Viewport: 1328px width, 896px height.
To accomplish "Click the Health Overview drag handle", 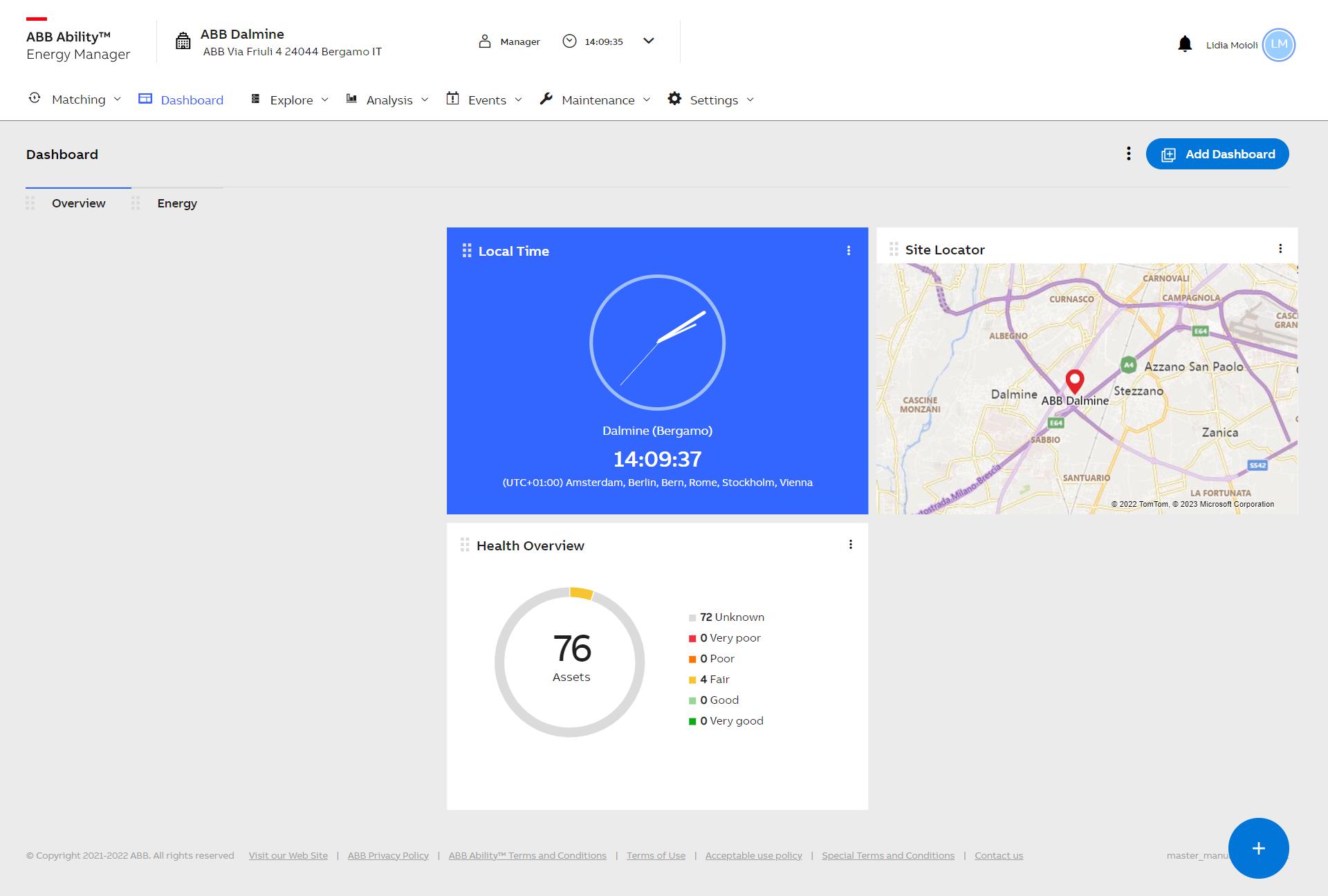I will pos(465,545).
